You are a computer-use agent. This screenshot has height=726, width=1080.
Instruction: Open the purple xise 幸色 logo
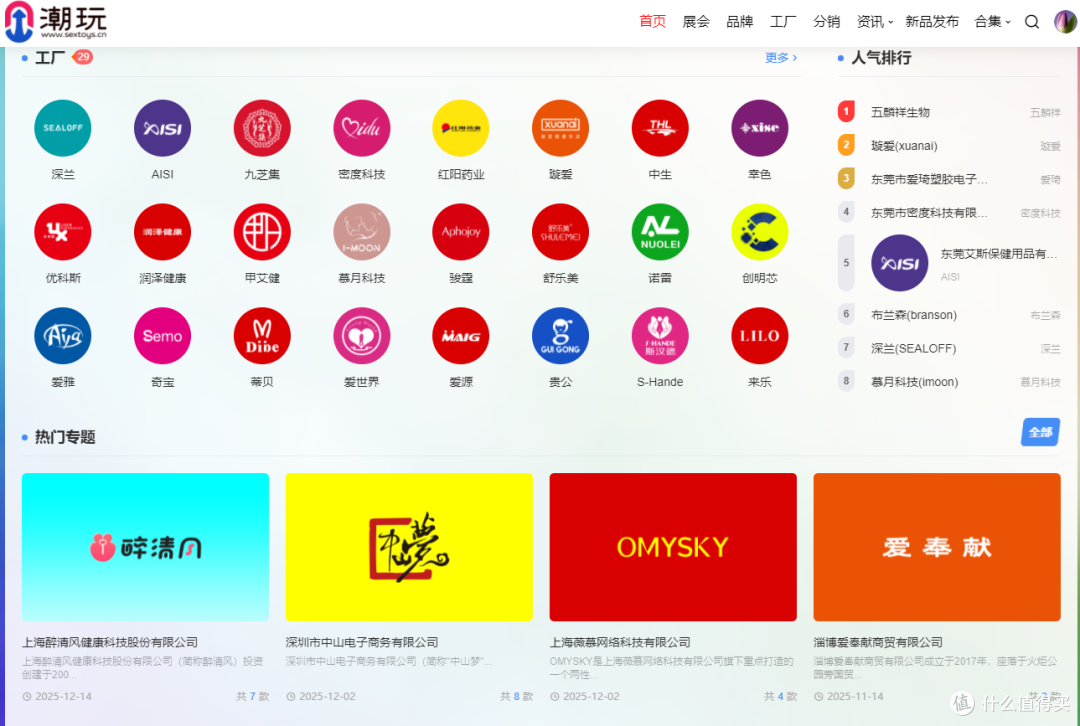coord(760,128)
